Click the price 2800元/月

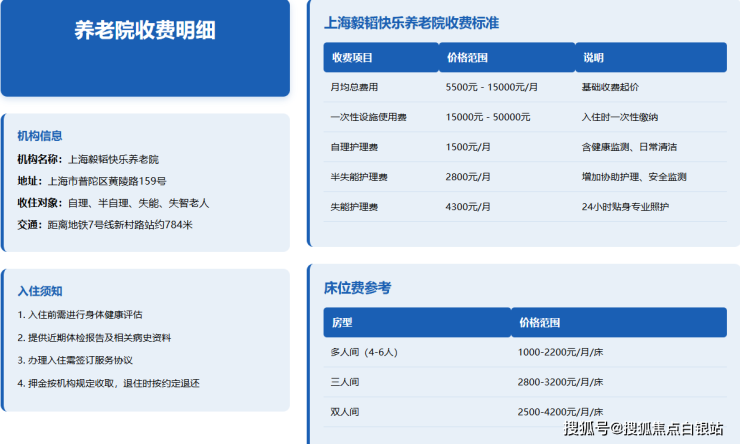(468, 177)
